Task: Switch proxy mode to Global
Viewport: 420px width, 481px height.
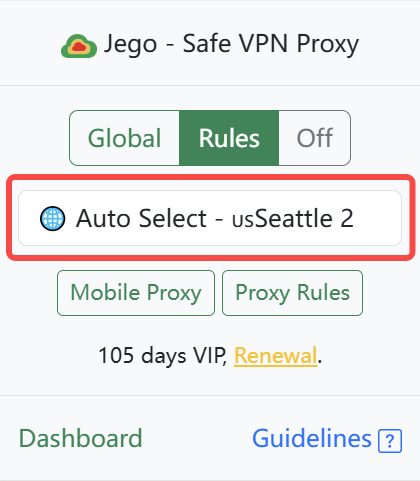Action: [124, 138]
